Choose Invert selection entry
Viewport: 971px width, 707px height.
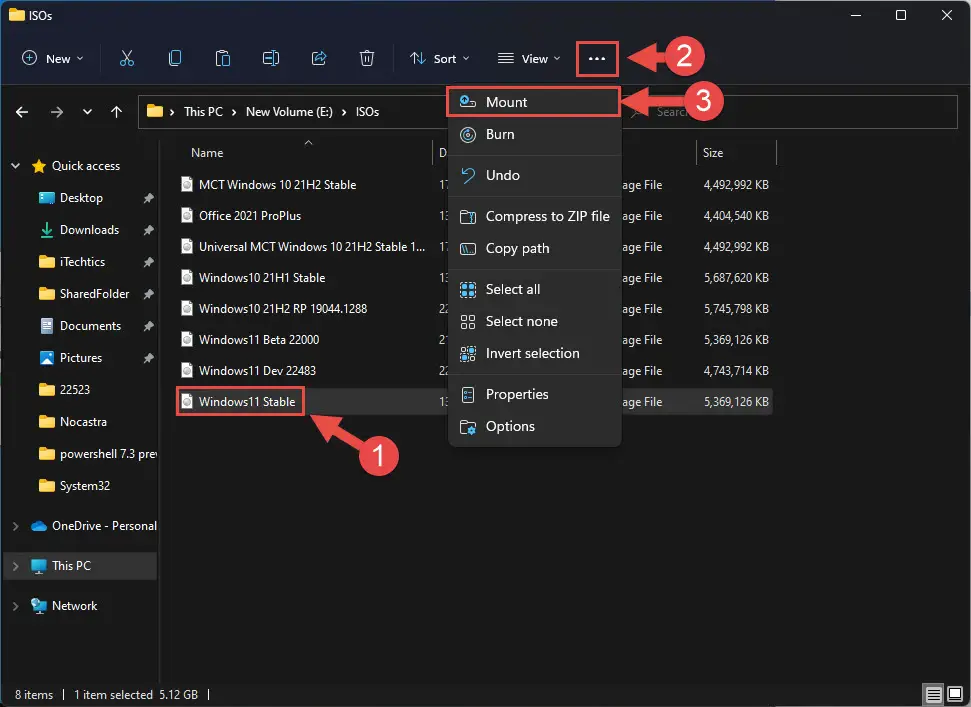534,354
